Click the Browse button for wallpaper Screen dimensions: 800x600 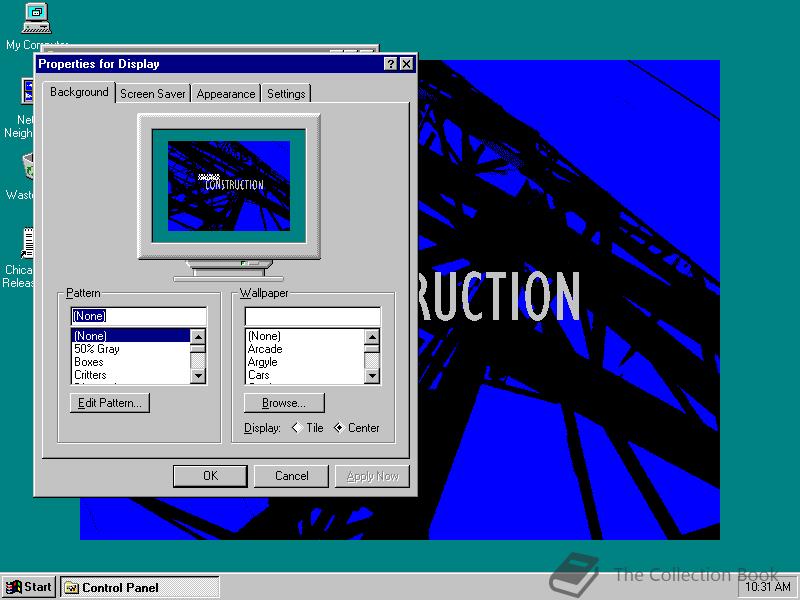tap(284, 403)
